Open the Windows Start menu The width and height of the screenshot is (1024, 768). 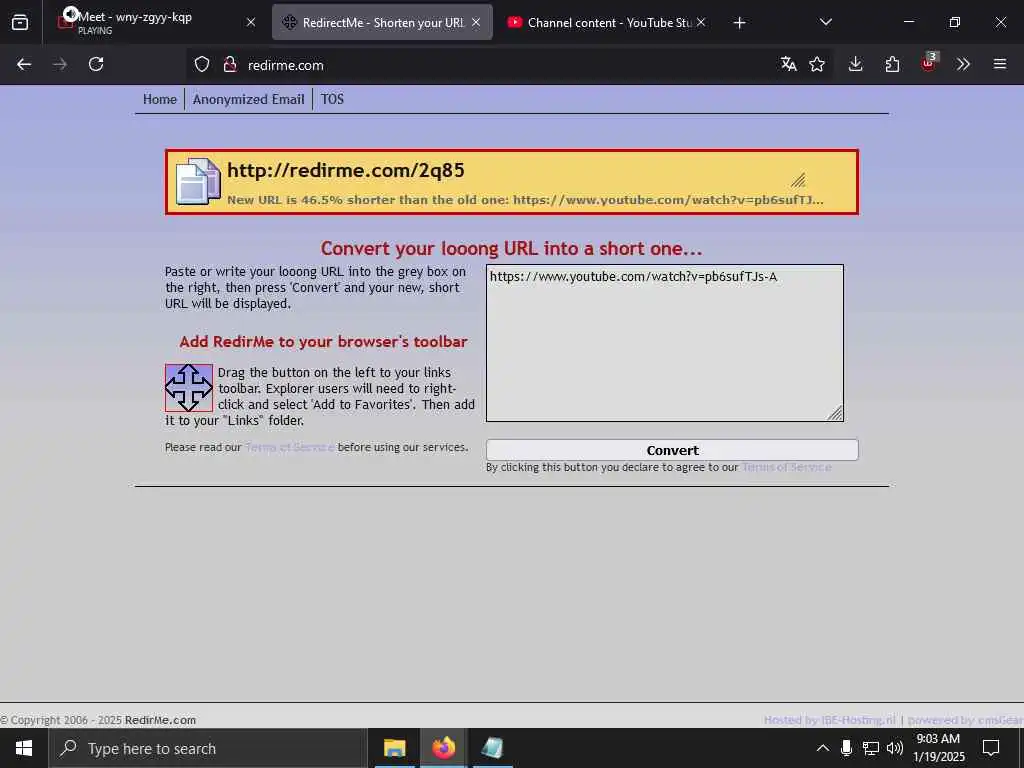(24, 748)
